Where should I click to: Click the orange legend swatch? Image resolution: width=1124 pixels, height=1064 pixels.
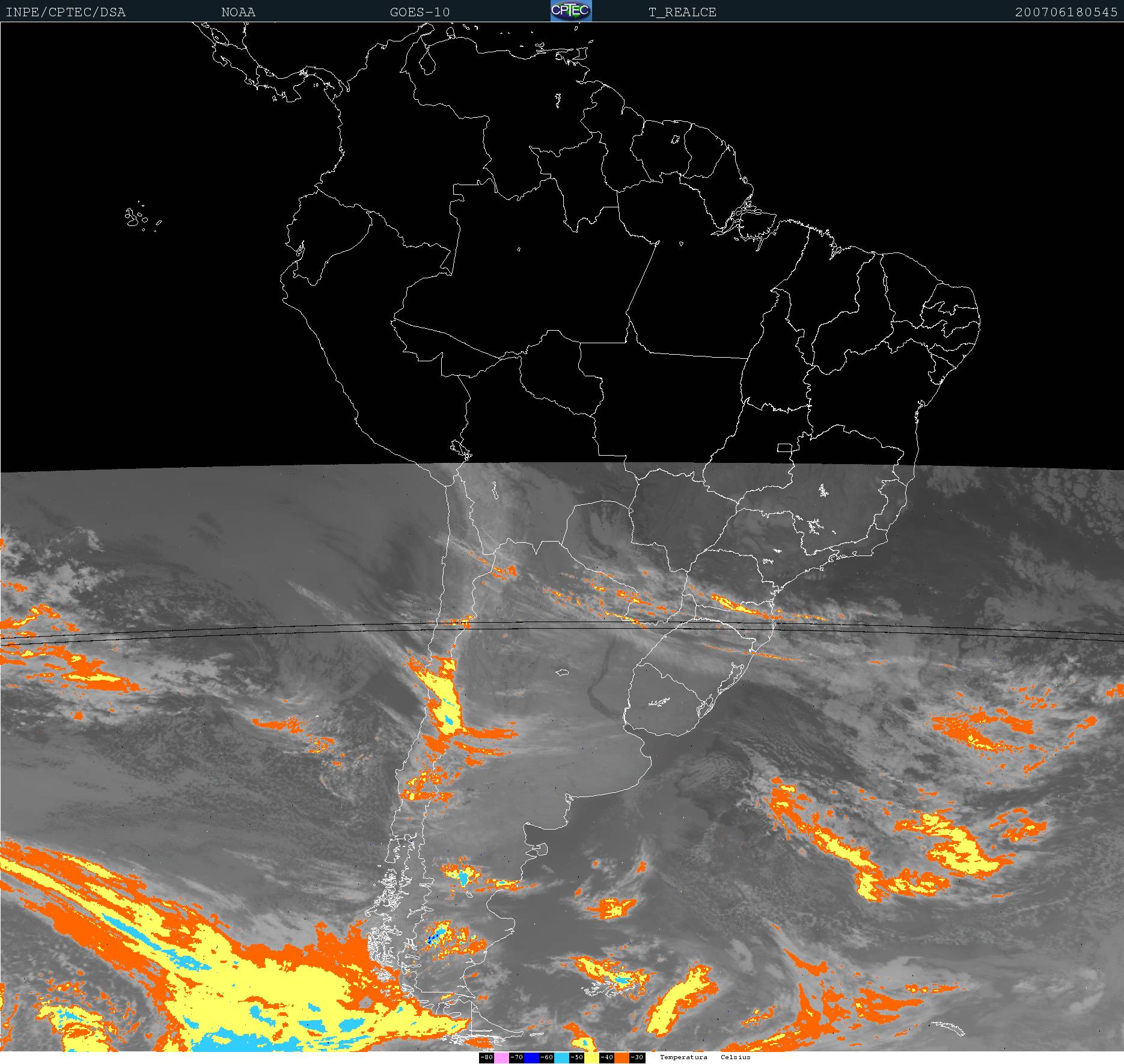coord(621,1057)
